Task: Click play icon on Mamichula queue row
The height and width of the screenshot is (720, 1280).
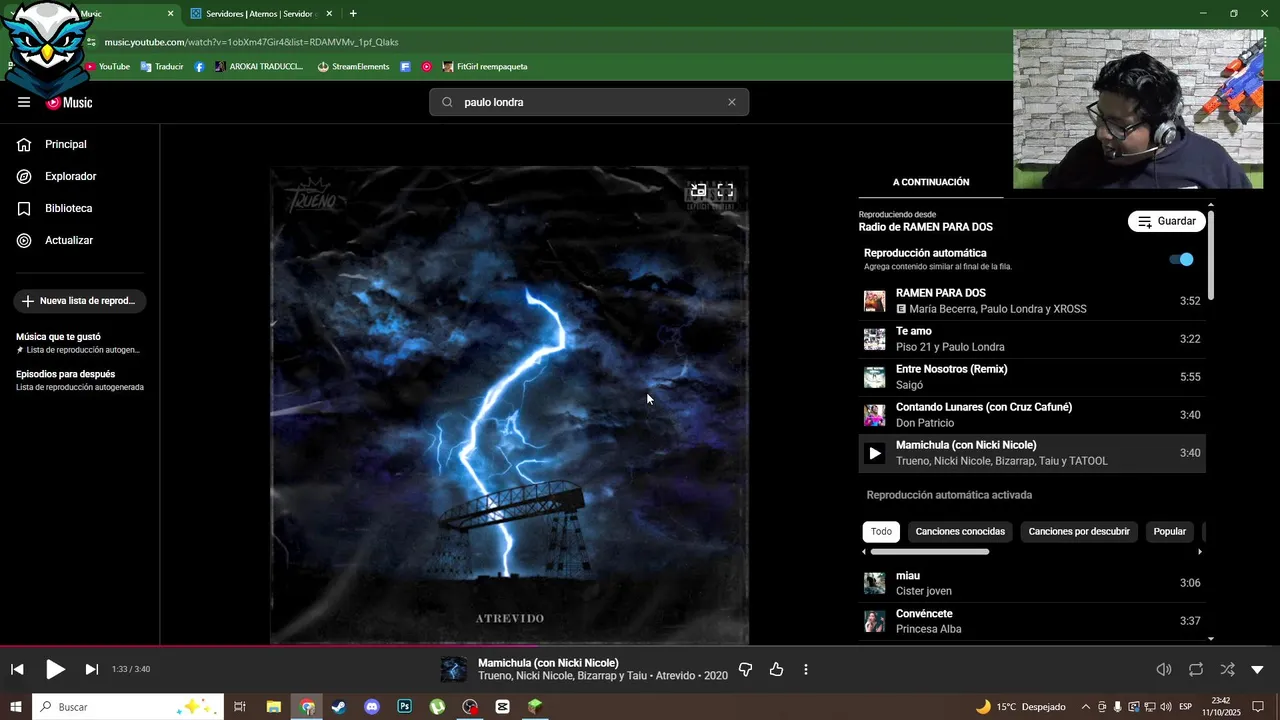Action: (875, 453)
